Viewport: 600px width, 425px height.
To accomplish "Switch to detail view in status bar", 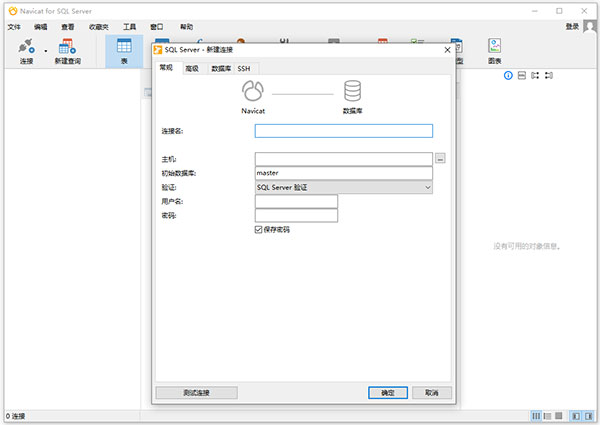I will pos(547,416).
